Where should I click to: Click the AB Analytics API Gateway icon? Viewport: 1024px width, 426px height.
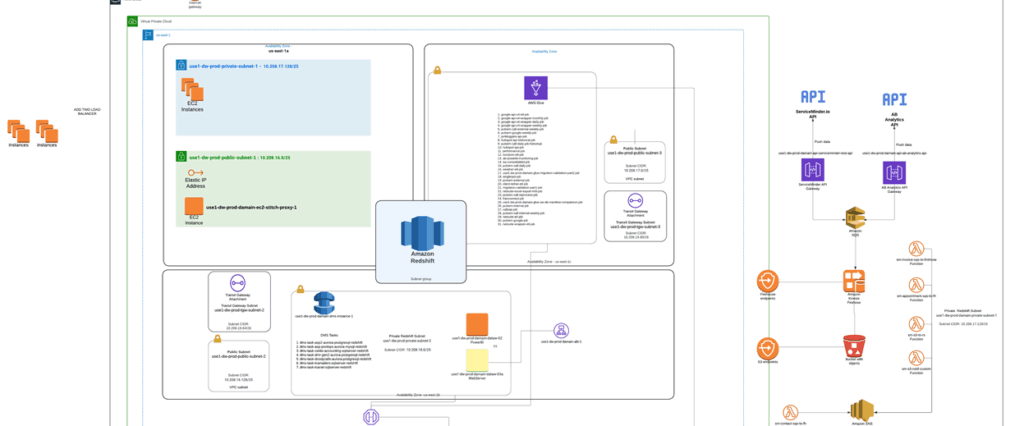(x=894, y=173)
